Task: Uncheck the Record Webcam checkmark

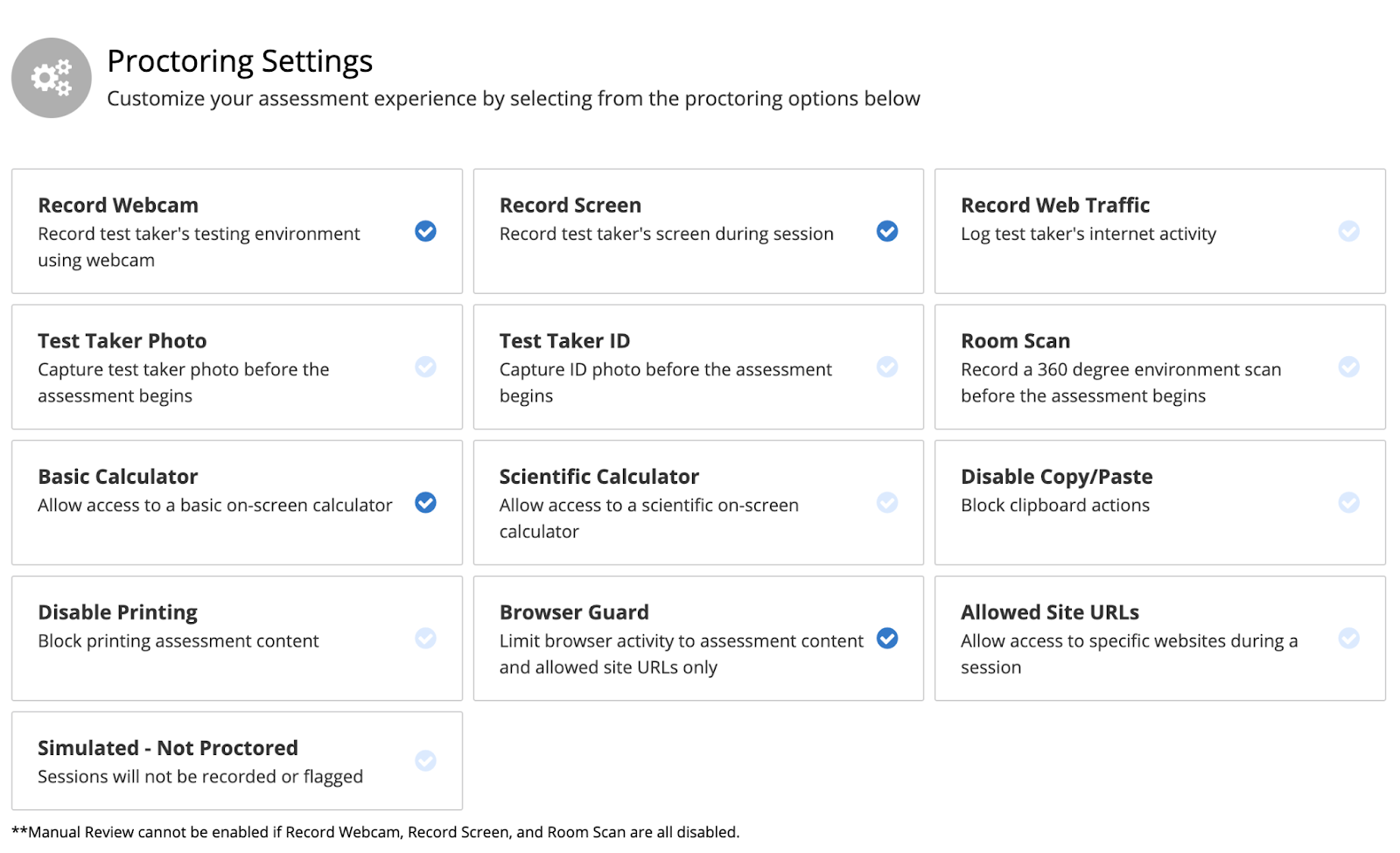Action: 426,231
